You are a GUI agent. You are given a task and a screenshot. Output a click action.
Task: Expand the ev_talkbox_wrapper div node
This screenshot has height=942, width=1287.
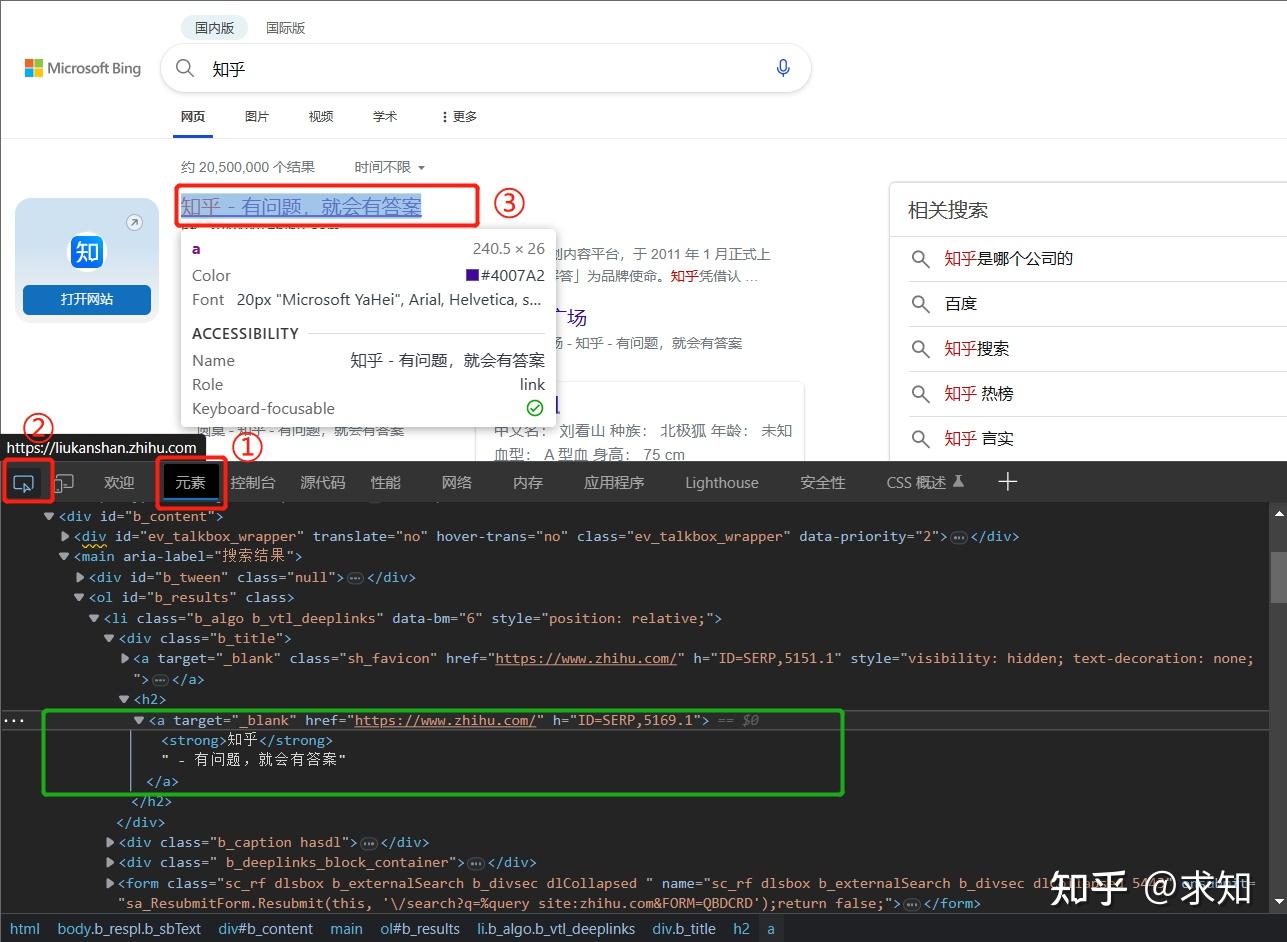66,536
